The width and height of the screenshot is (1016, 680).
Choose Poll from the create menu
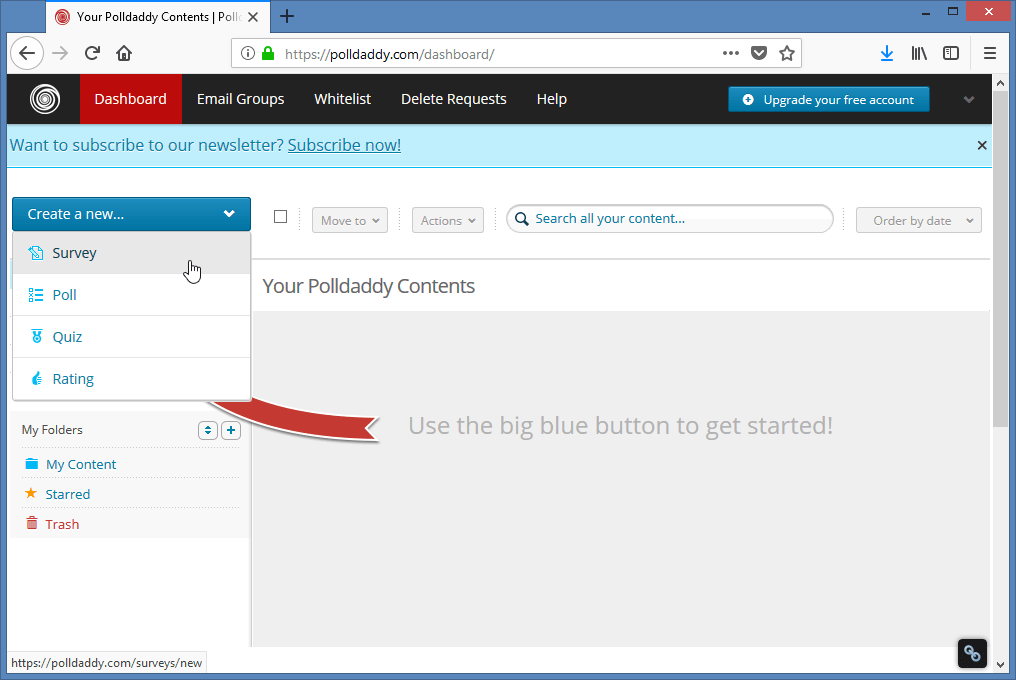tap(131, 295)
